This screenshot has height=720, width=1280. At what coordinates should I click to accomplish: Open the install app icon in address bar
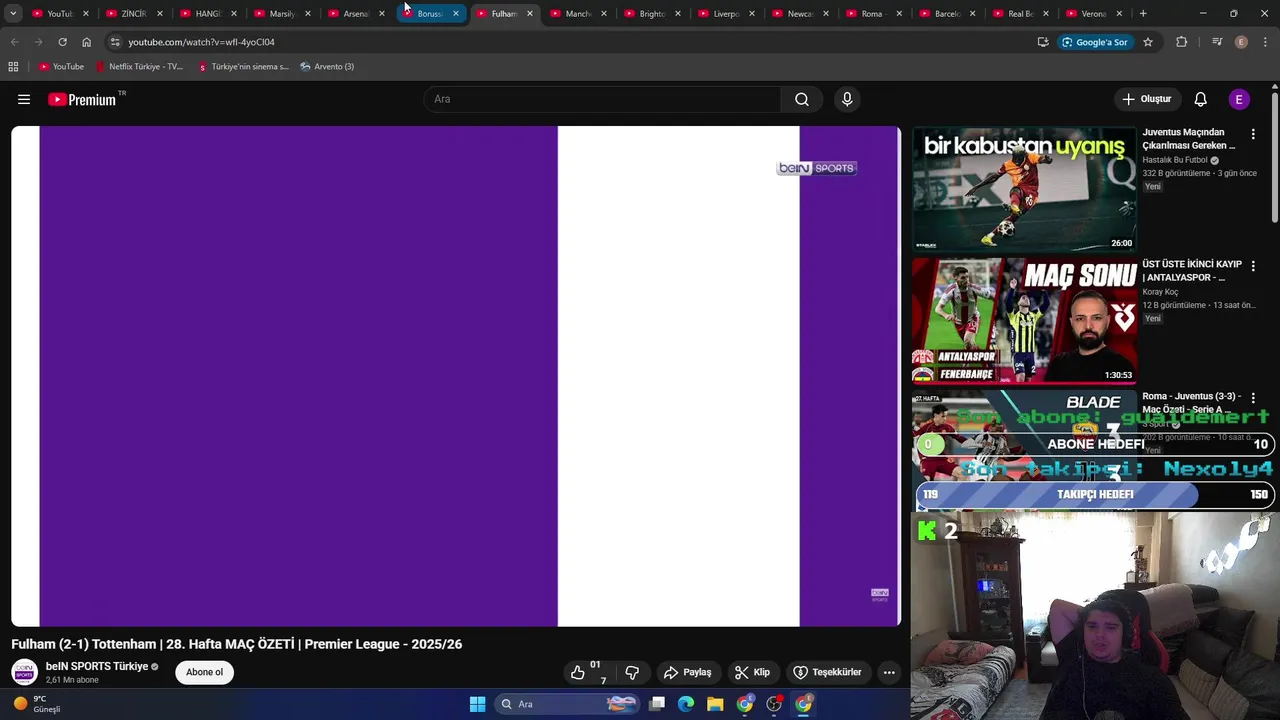(1043, 42)
